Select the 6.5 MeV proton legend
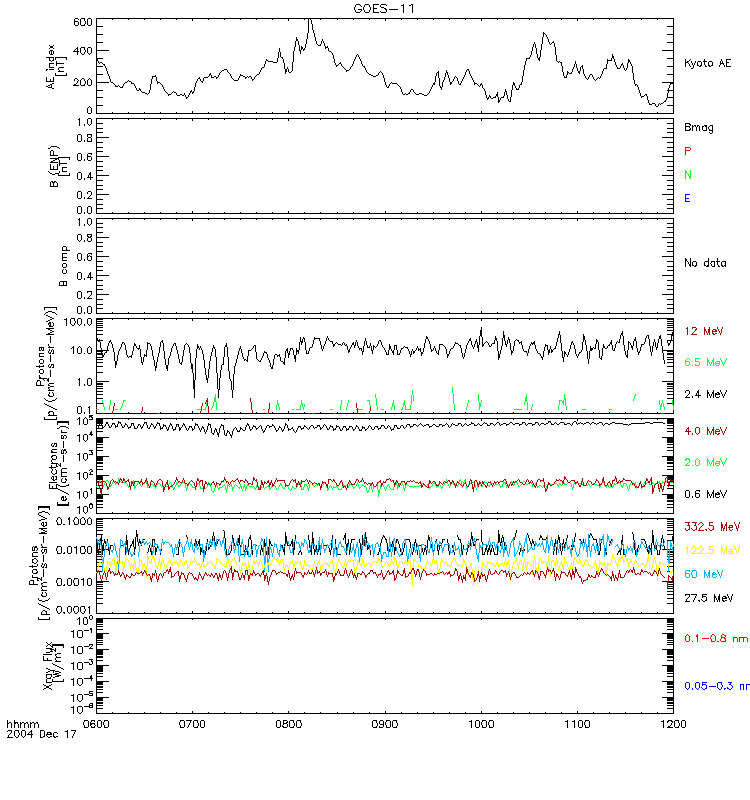This screenshot has height=800, width=750. pos(706,363)
